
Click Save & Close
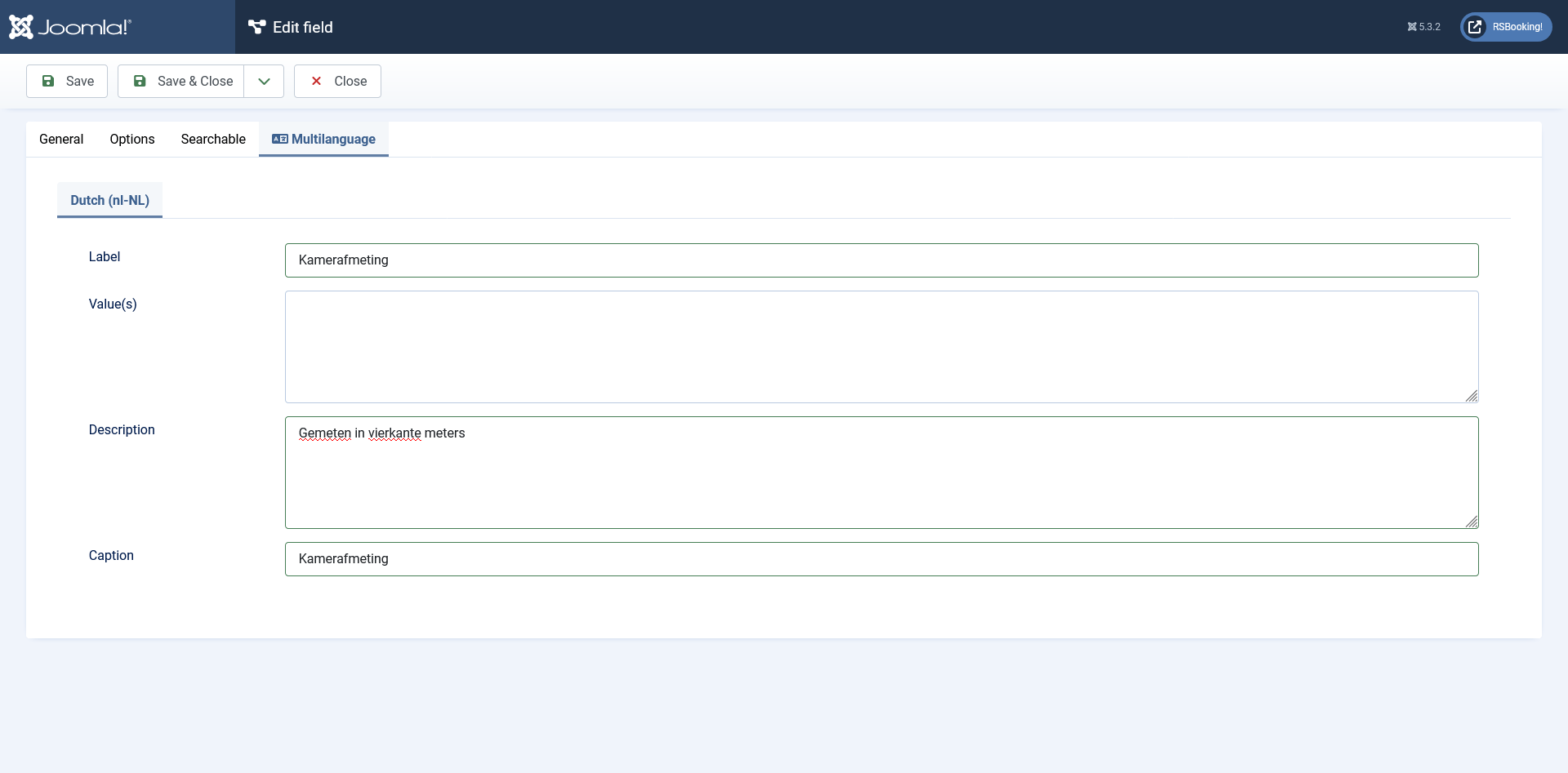coord(181,81)
